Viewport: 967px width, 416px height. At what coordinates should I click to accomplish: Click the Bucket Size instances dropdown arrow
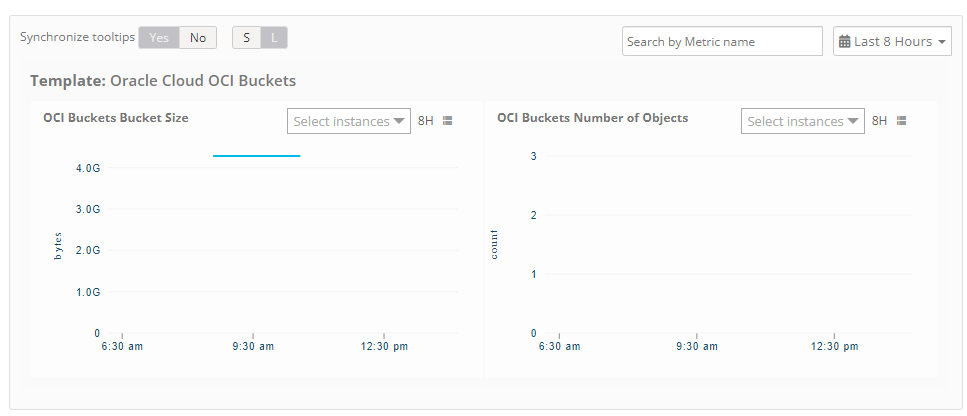(400, 121)
